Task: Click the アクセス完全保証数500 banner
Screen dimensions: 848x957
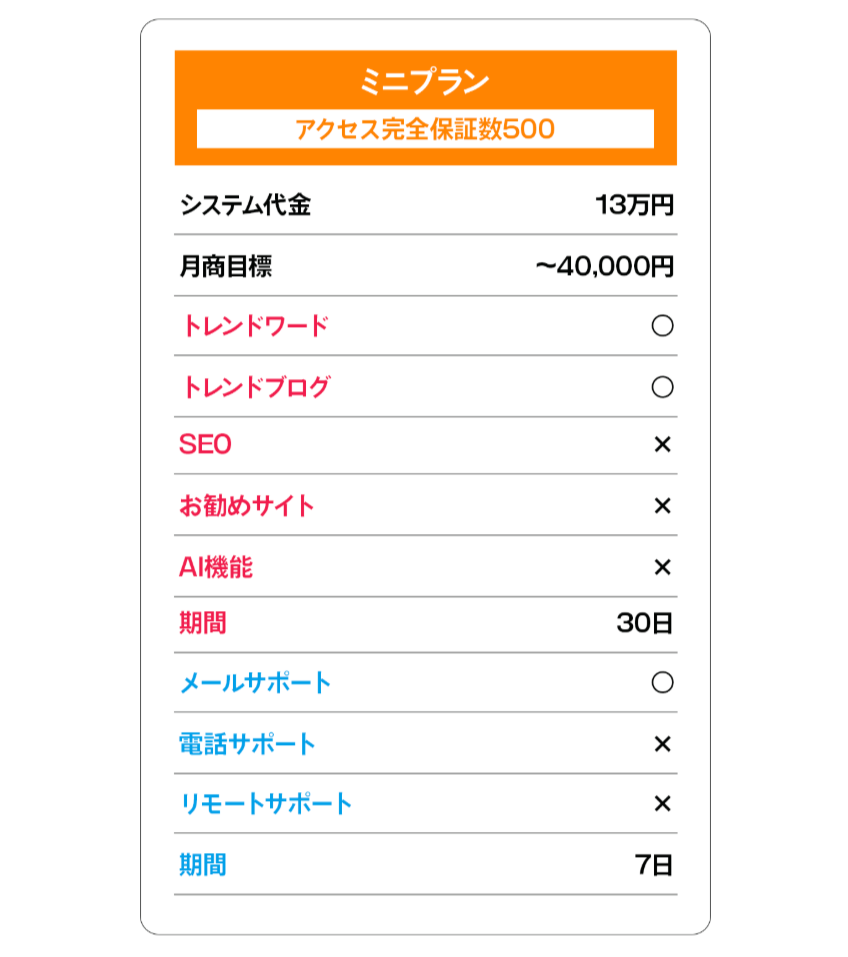Action: 425,129
